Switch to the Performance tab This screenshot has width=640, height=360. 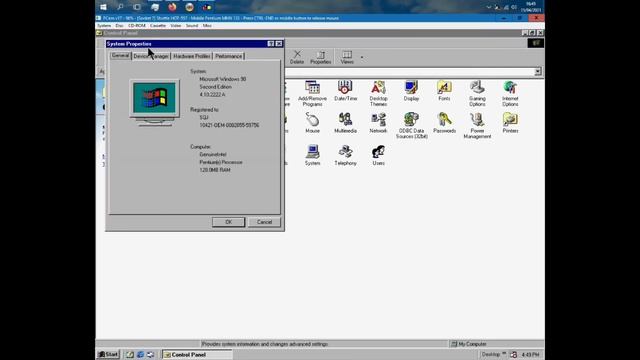tap(229, 56)
